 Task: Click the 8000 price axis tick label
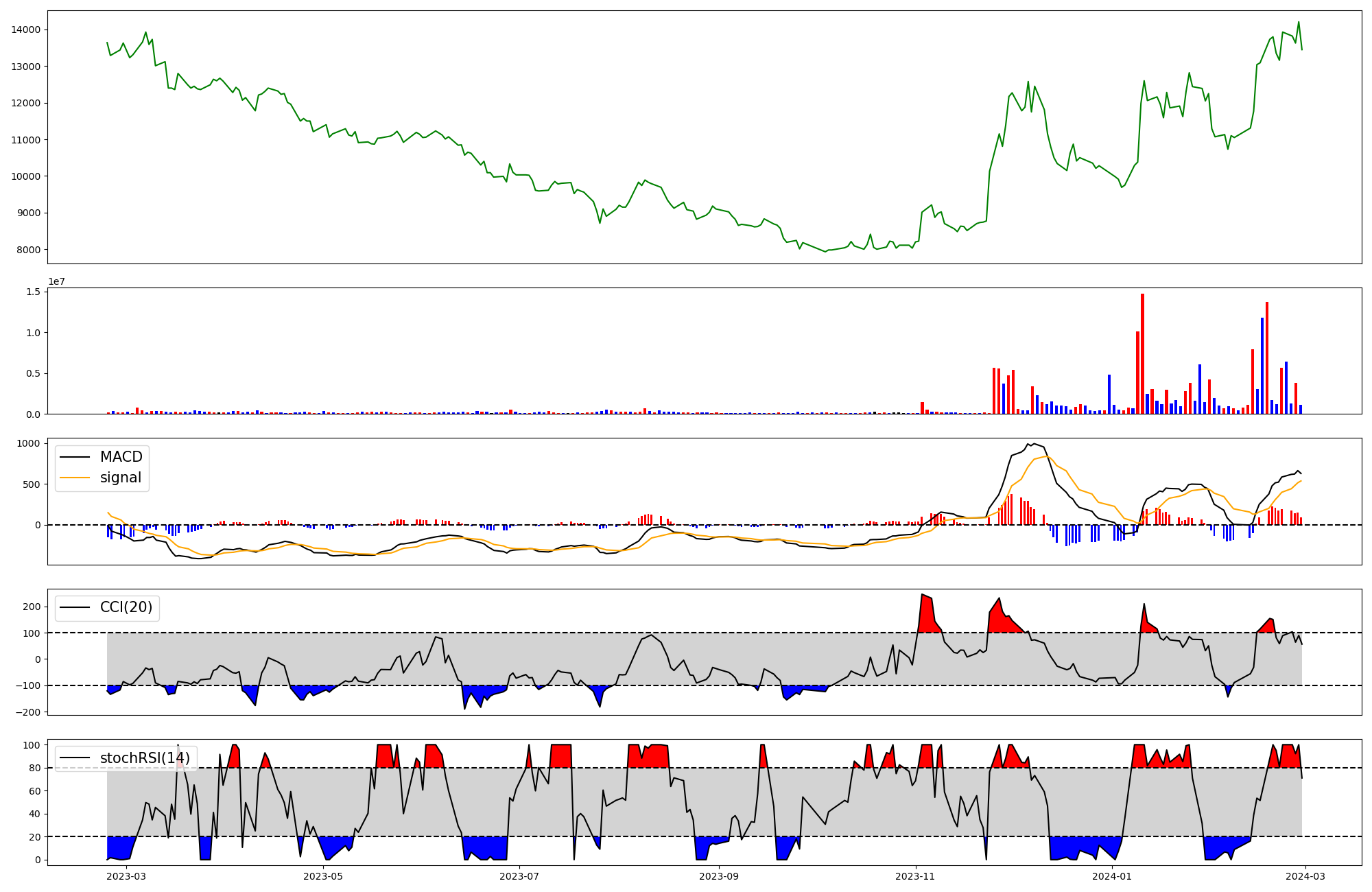28,250
